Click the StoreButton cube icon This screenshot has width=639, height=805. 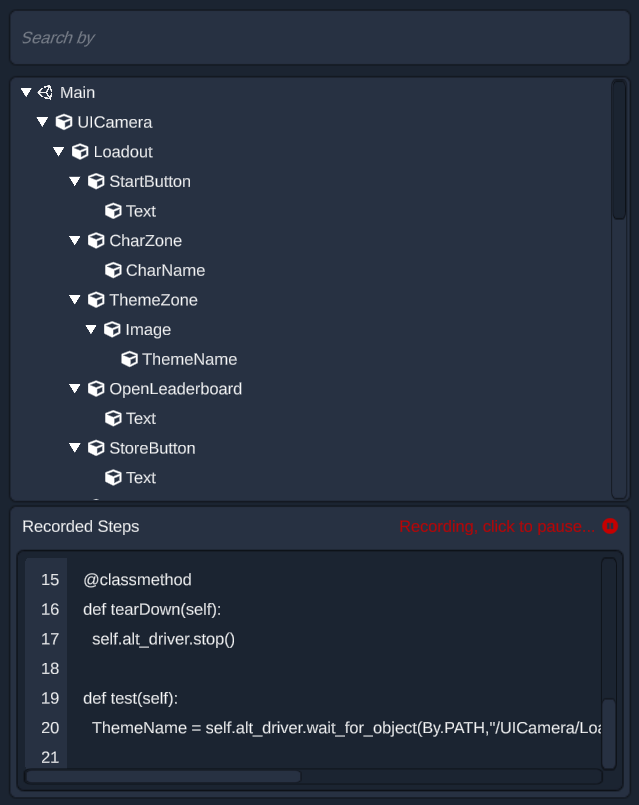tap(96, 449)
